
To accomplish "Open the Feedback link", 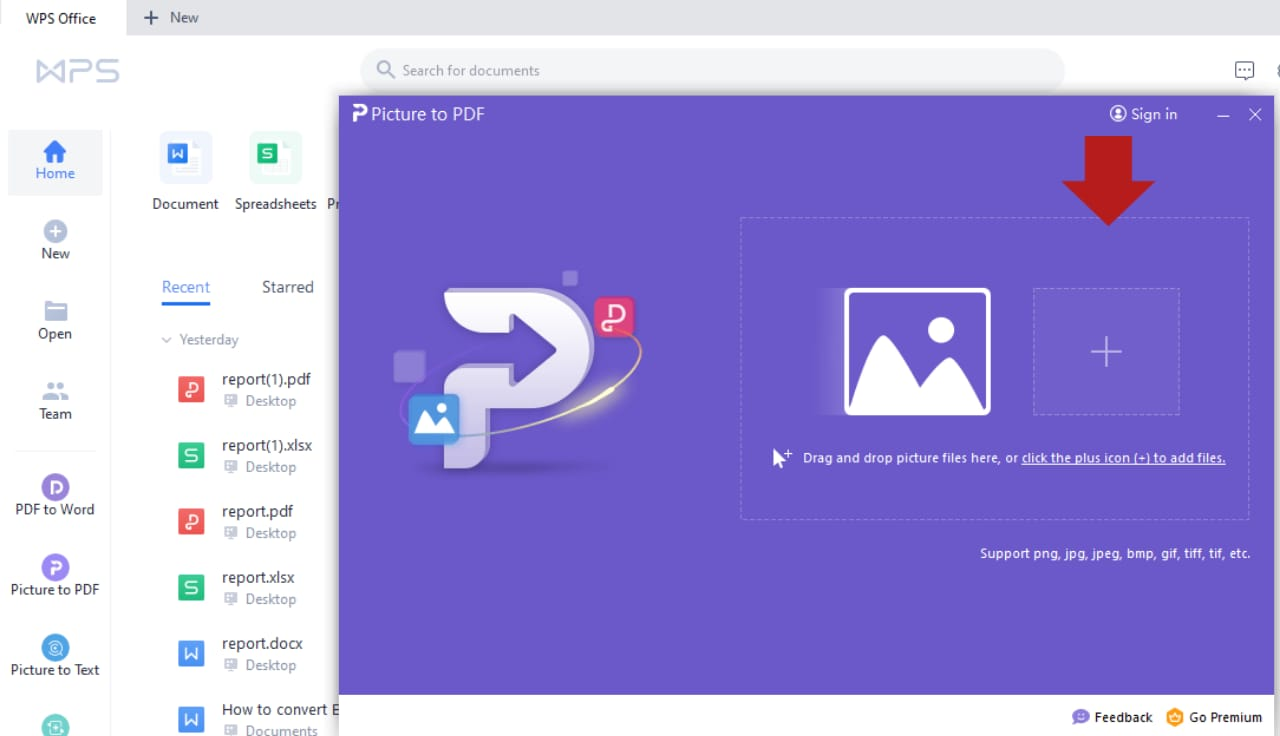I will (x=1112, y=717).
